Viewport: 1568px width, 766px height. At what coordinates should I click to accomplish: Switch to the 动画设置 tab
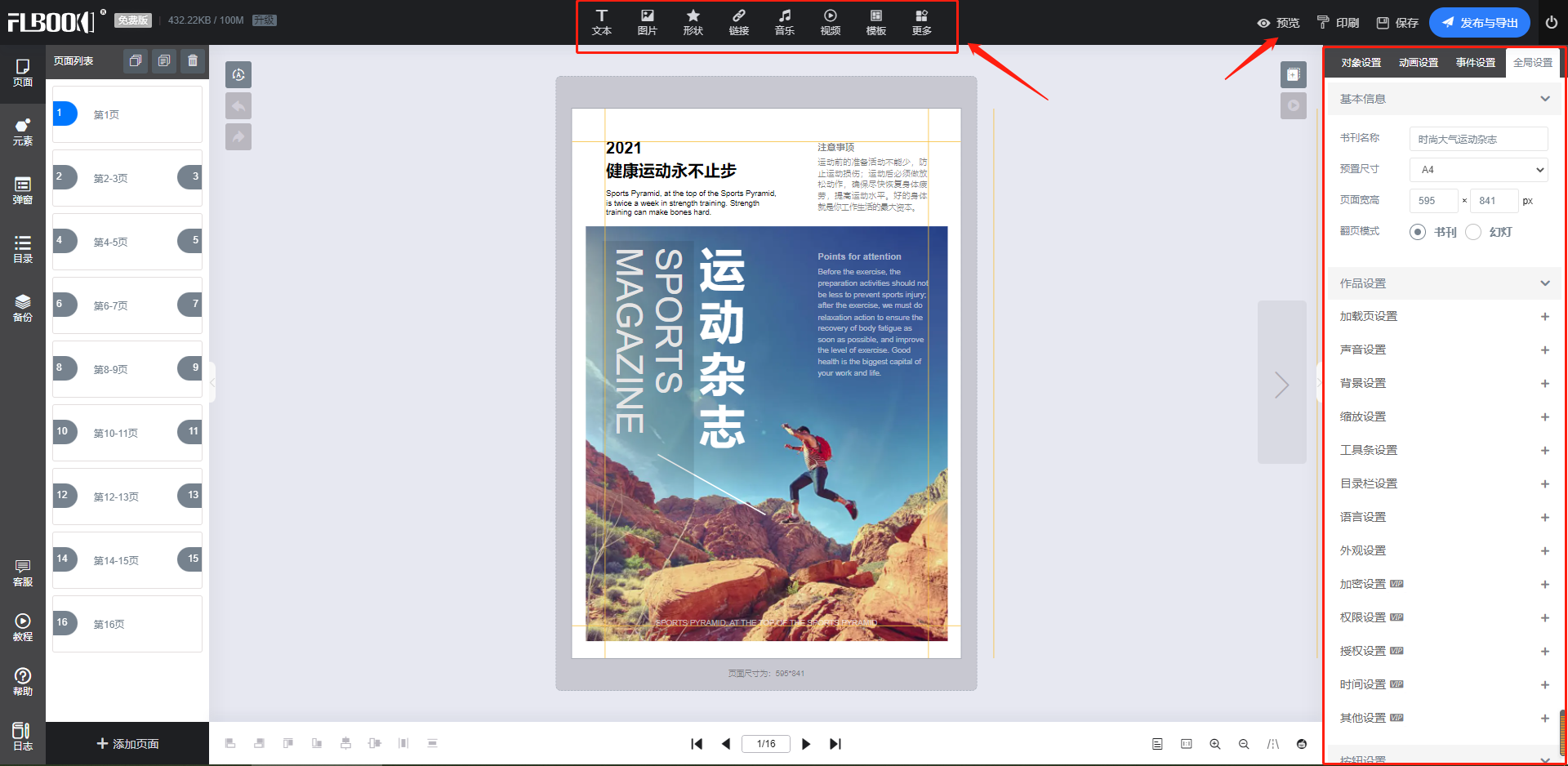pos(1419,63)
